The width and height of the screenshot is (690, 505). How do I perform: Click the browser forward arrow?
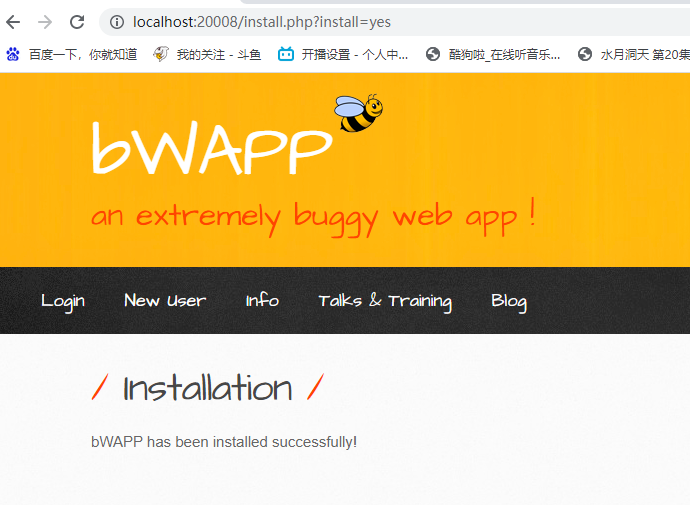coord(45,22)
